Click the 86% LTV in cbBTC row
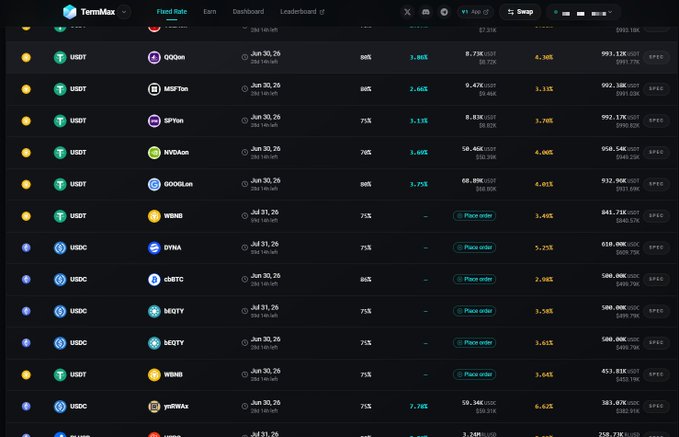 365,279
